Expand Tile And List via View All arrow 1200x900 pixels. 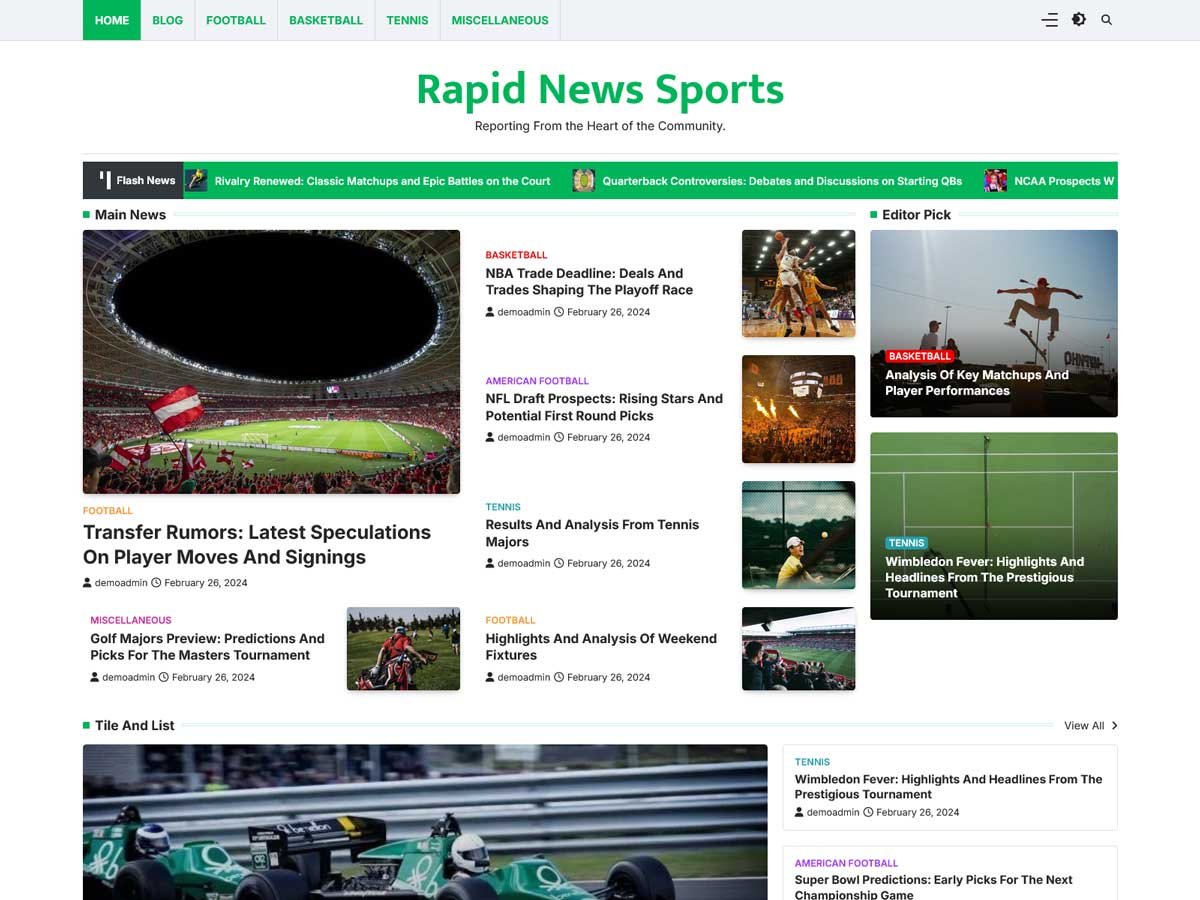click(1114, 726)
